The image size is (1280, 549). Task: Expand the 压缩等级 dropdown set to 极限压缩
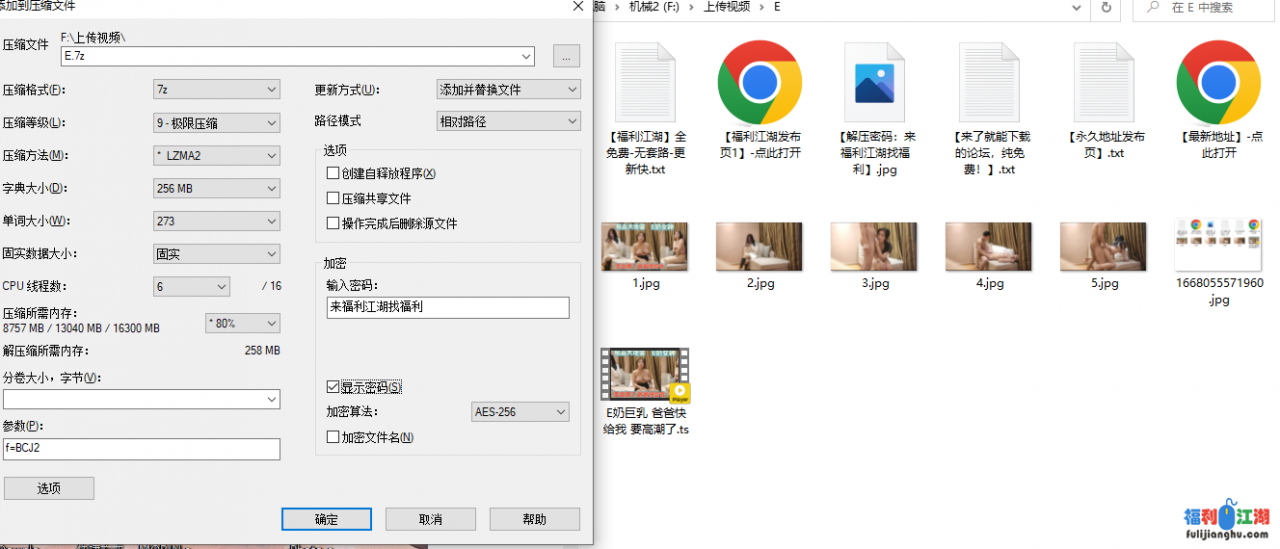(216, 123)
